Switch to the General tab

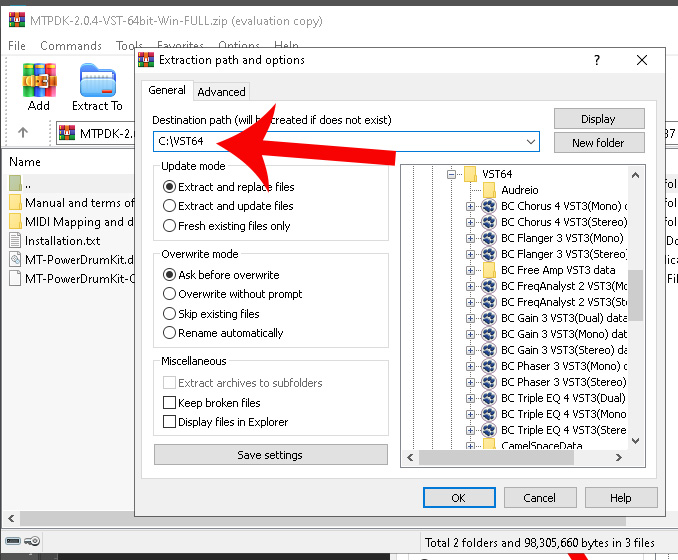point(167,90)
